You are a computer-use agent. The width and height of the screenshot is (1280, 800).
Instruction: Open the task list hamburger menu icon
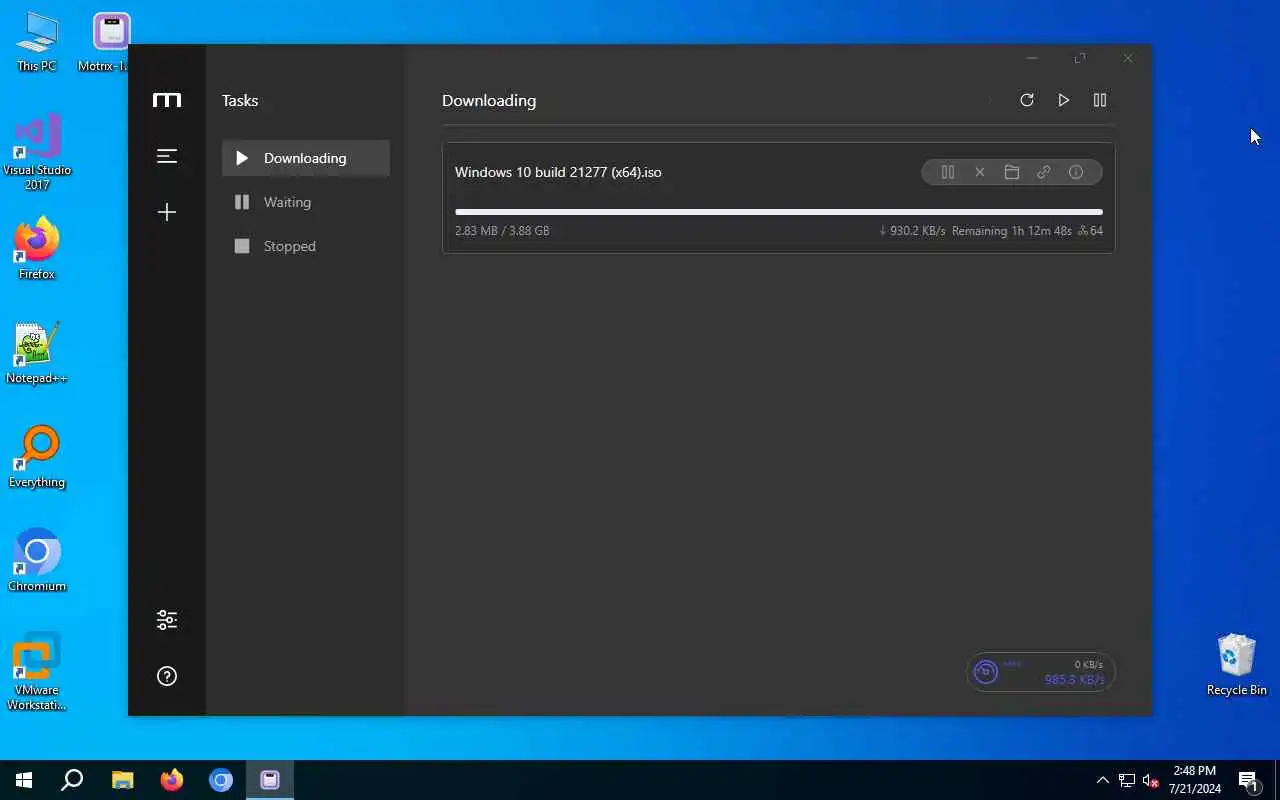167,156
